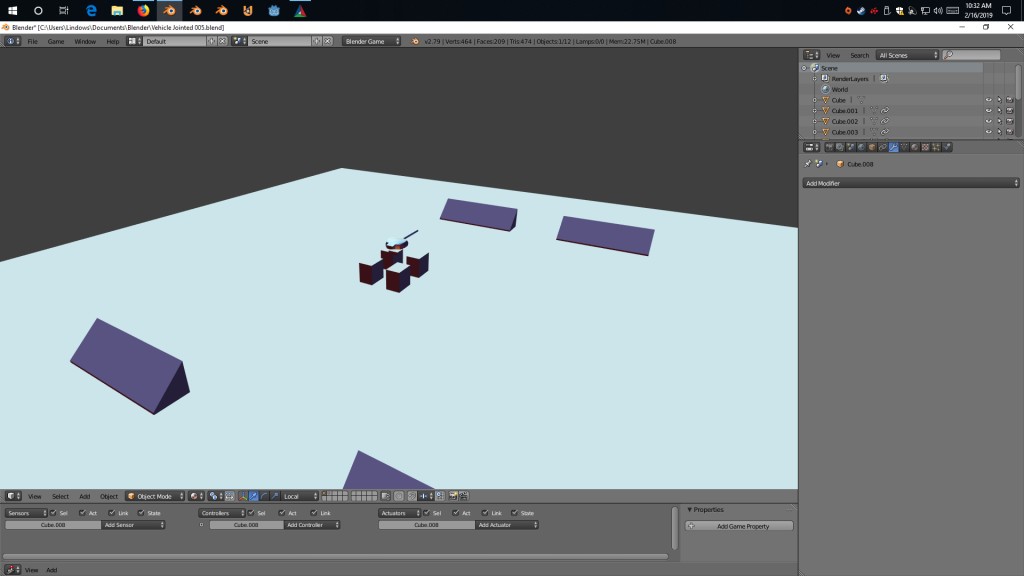Hide Cube.001 using its eye toggle
This screenshot has width=1024, height=576.
click(988, 111)
